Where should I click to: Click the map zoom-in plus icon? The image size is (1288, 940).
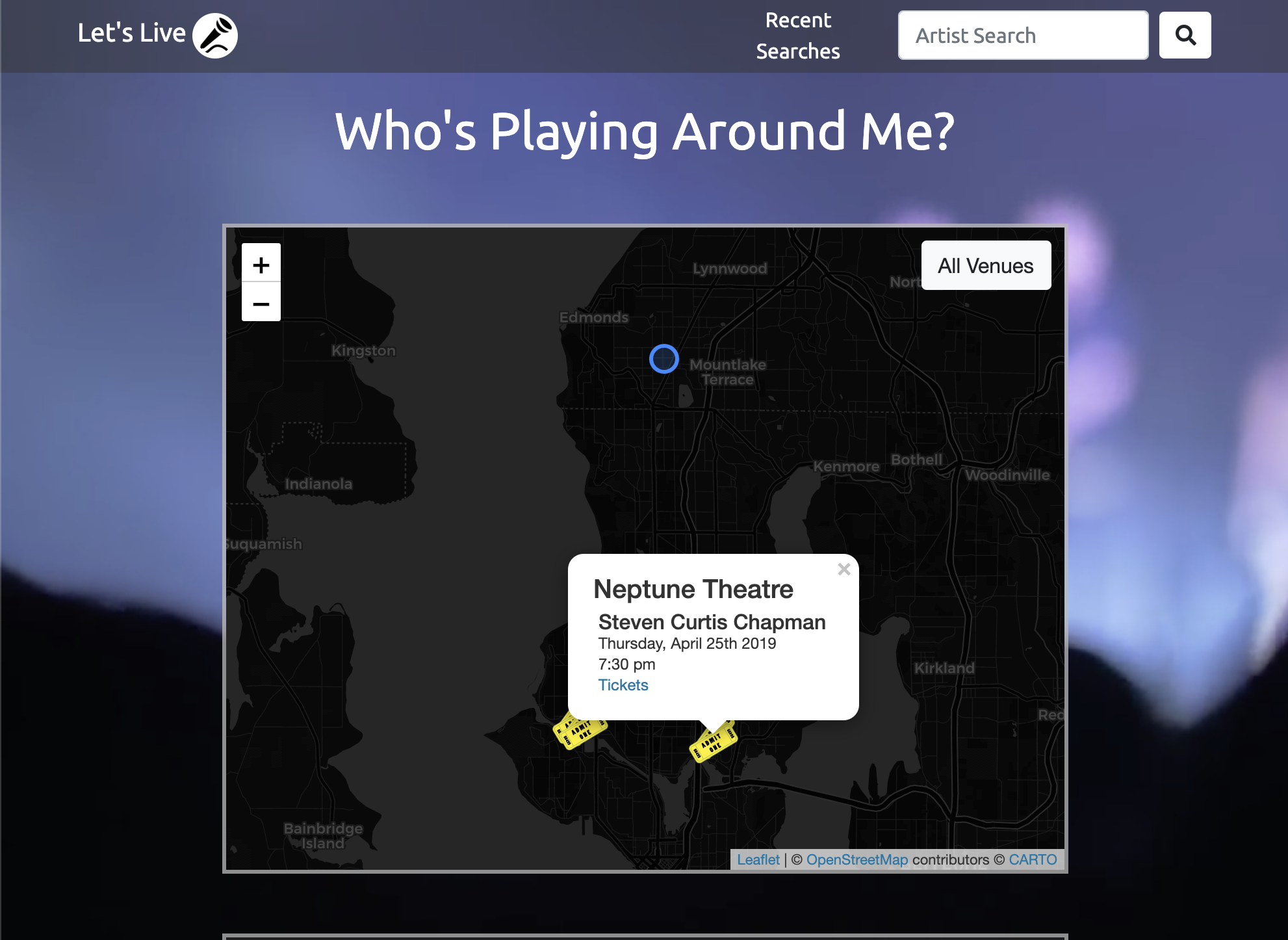coord(261,266)
